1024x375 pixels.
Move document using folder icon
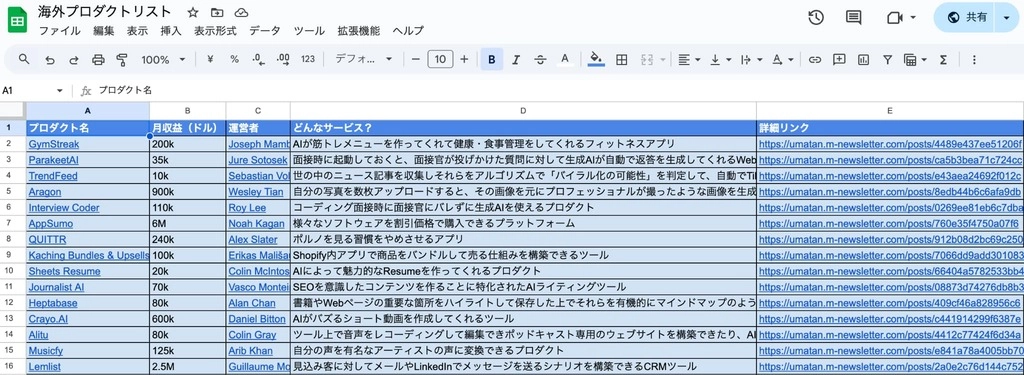[217, 12]
